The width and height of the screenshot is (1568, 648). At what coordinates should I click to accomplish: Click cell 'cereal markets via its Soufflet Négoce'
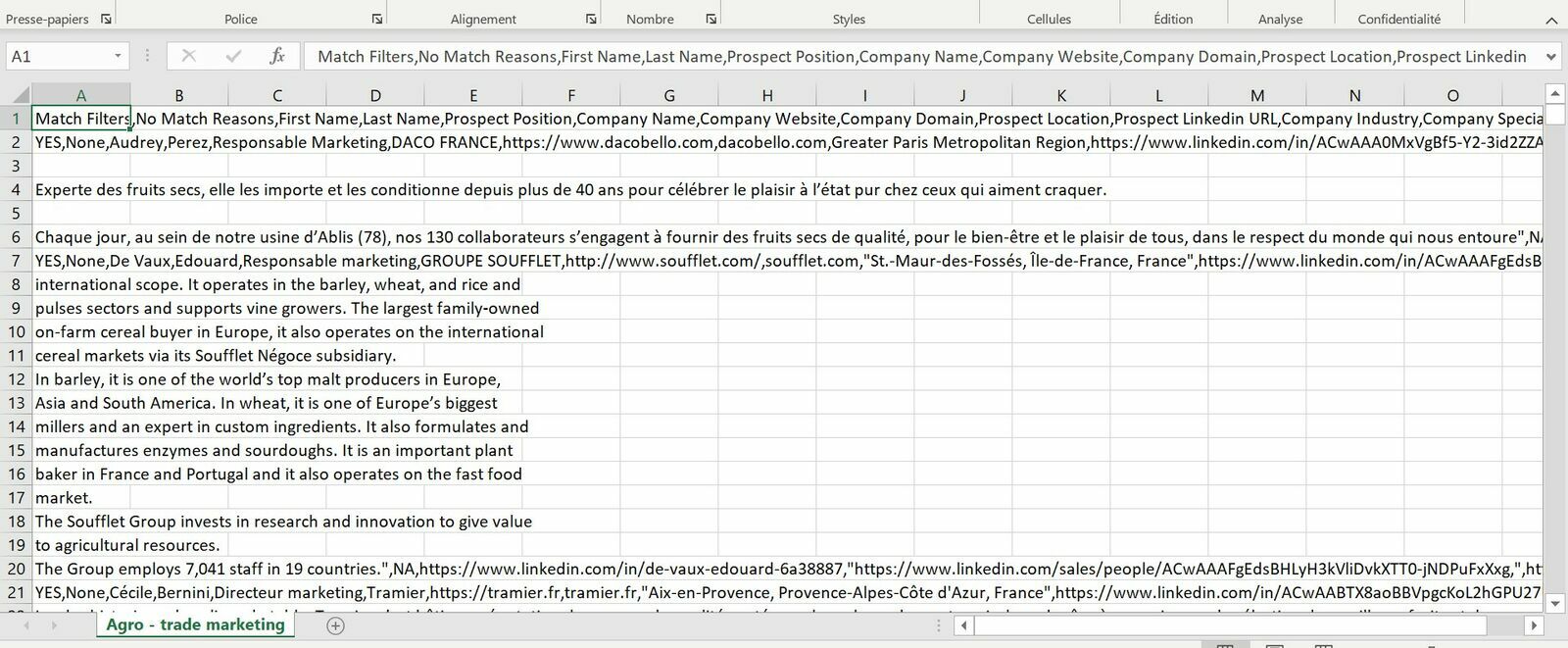81,355
